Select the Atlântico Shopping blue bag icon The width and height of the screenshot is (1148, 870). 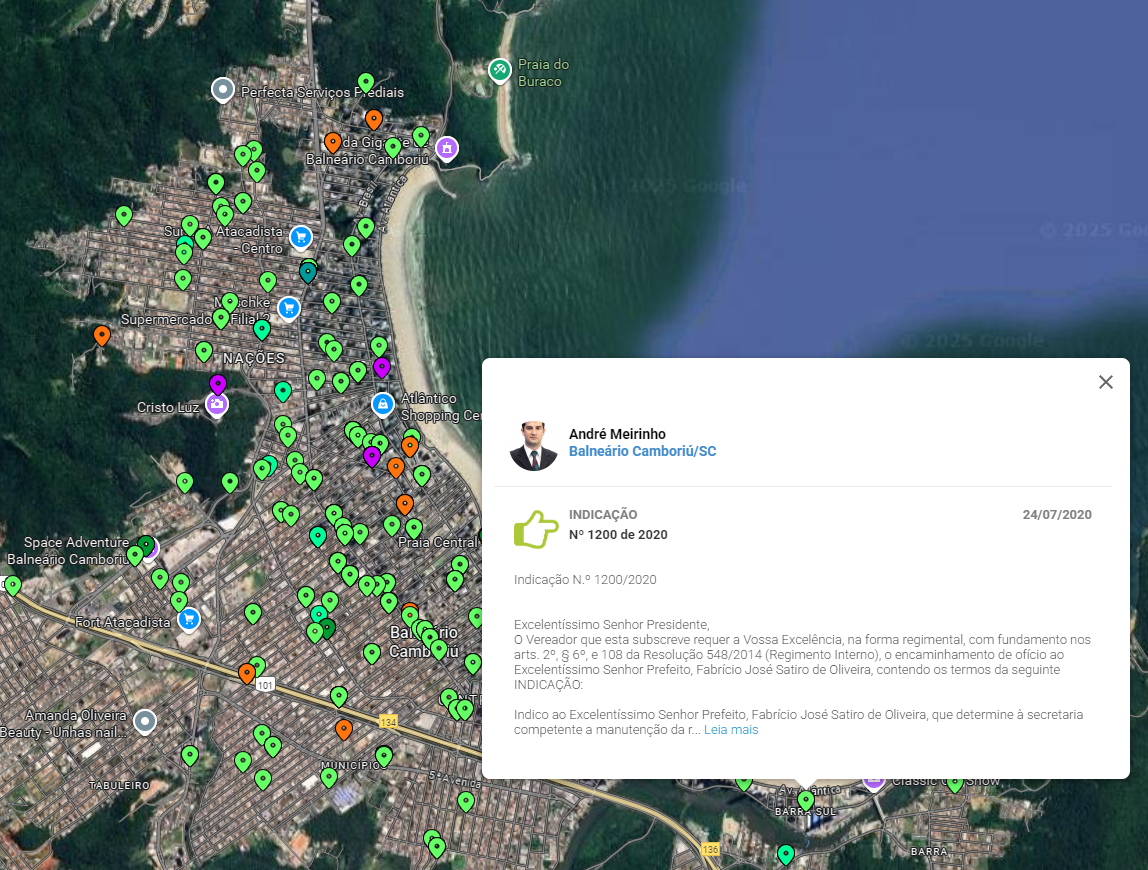[381, 404]
